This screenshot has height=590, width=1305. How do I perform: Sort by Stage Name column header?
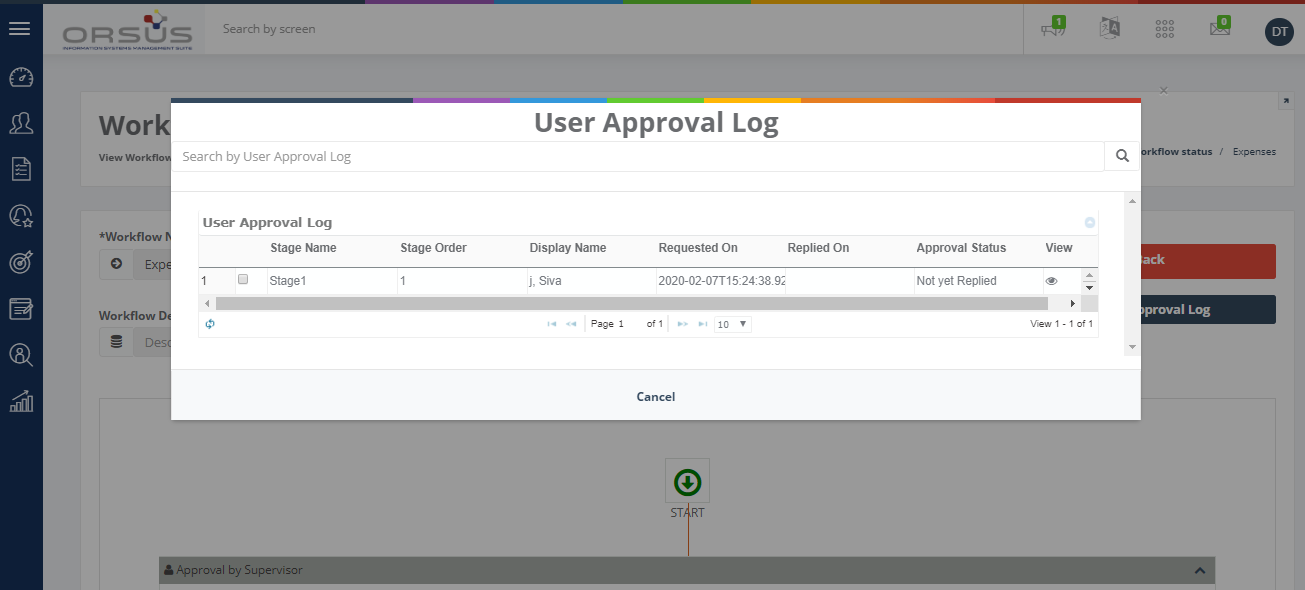pyautogui.click(x=303, y=248)
